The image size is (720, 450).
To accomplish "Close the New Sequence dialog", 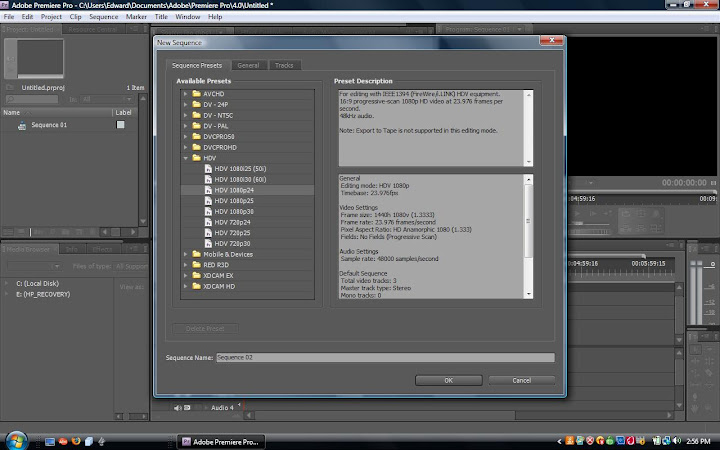I will (551, 40).
